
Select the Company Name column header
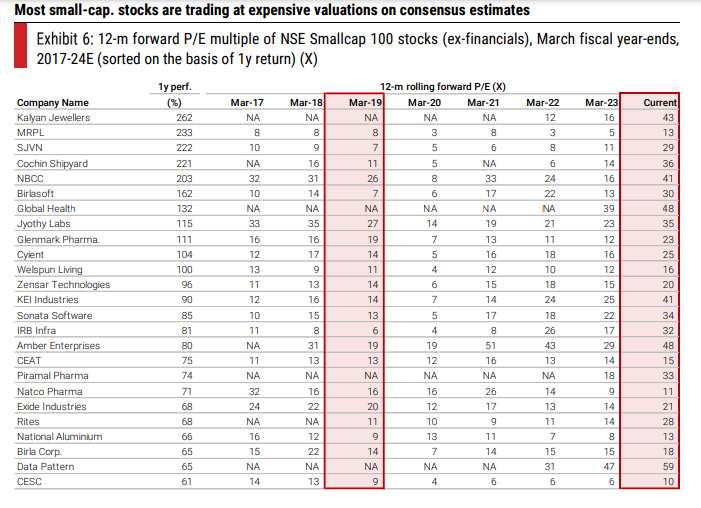click(53, 103)
